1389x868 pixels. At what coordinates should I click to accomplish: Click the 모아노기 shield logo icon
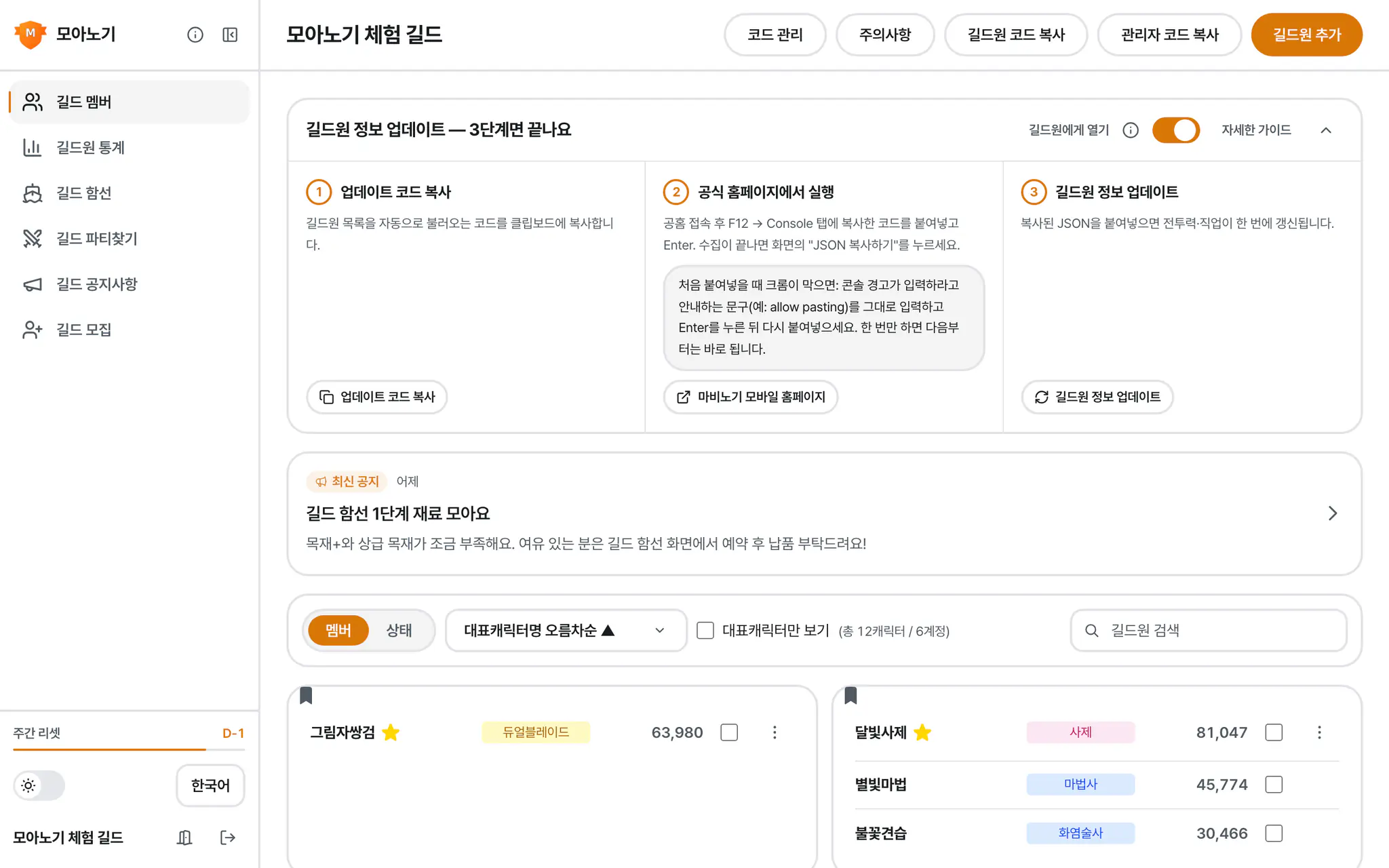pyautogui.click(x=31, y=34)
